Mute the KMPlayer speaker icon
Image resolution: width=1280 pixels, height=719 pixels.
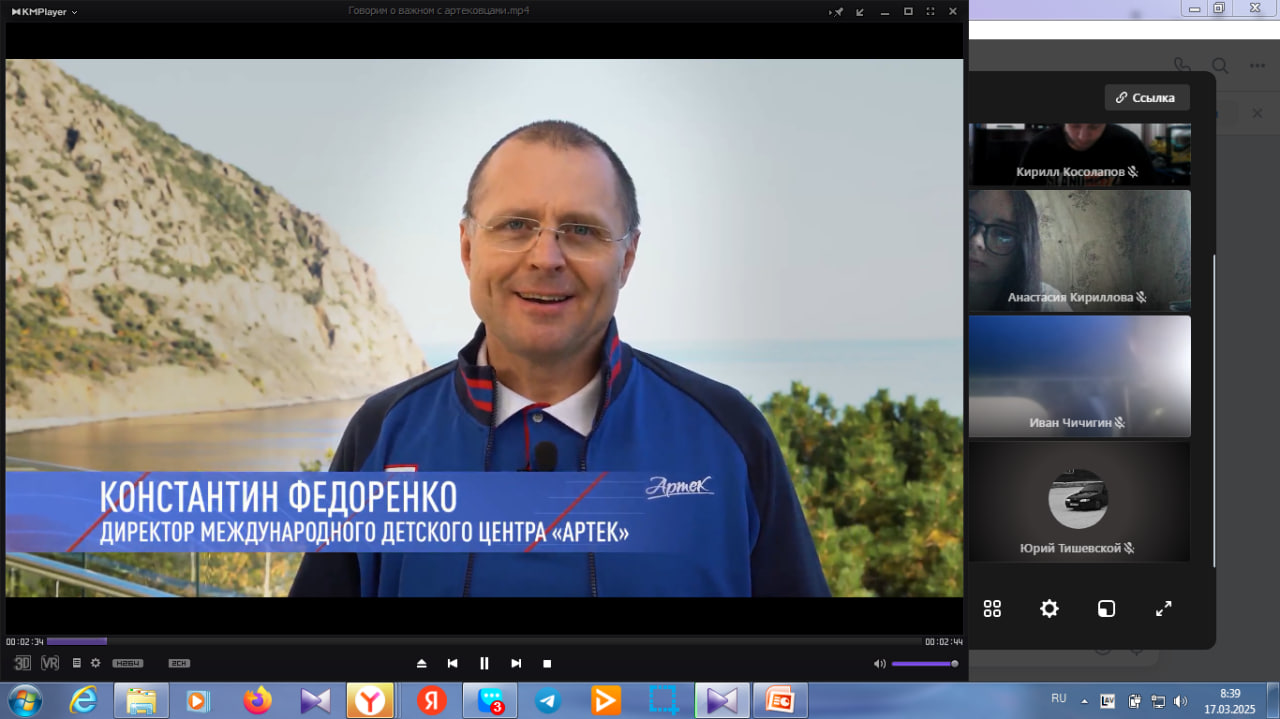879,663
